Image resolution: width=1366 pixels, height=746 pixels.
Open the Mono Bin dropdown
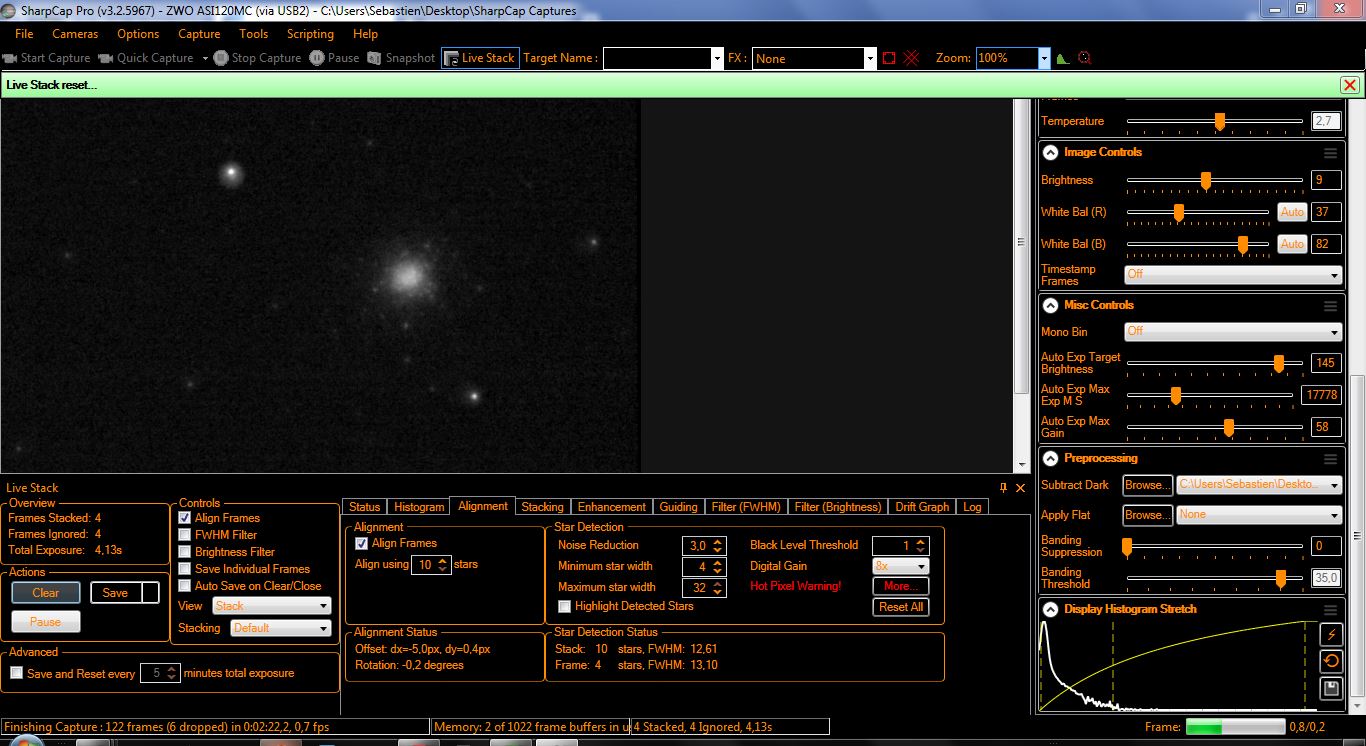click(1233, 332)
